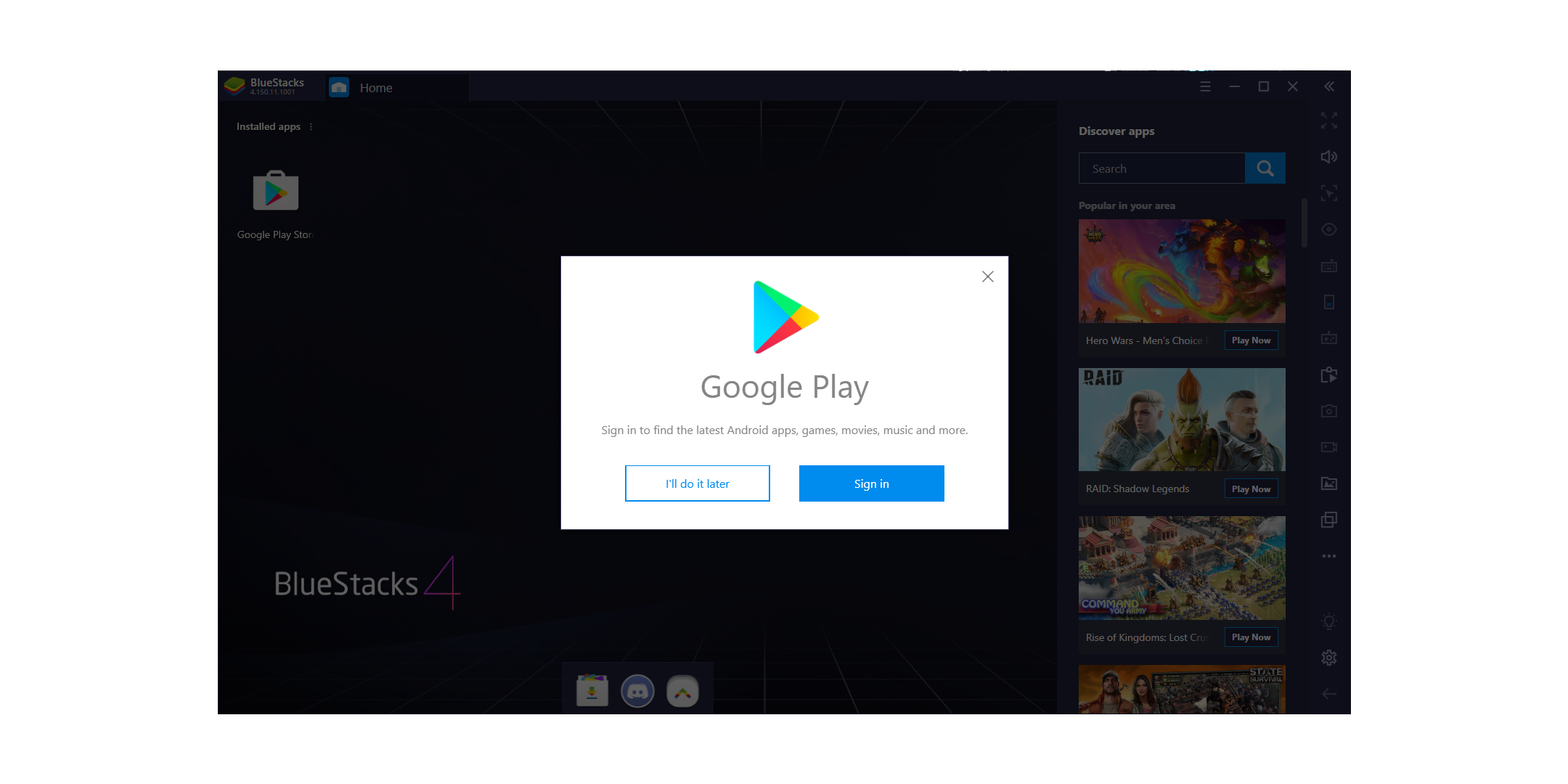The width and height of the screenshot is (1568, 784).
Task: Click the Home tab house icon
Action: [x=339, y=87]
